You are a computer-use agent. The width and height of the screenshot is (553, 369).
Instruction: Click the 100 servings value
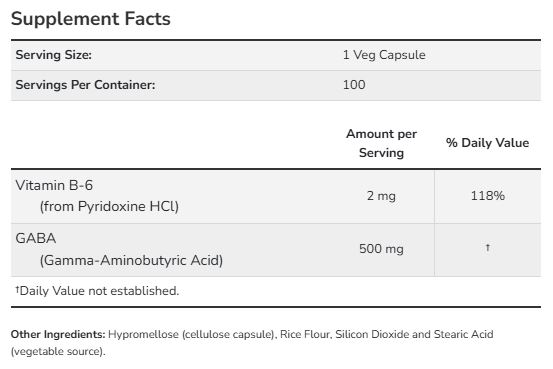[354, 85]
